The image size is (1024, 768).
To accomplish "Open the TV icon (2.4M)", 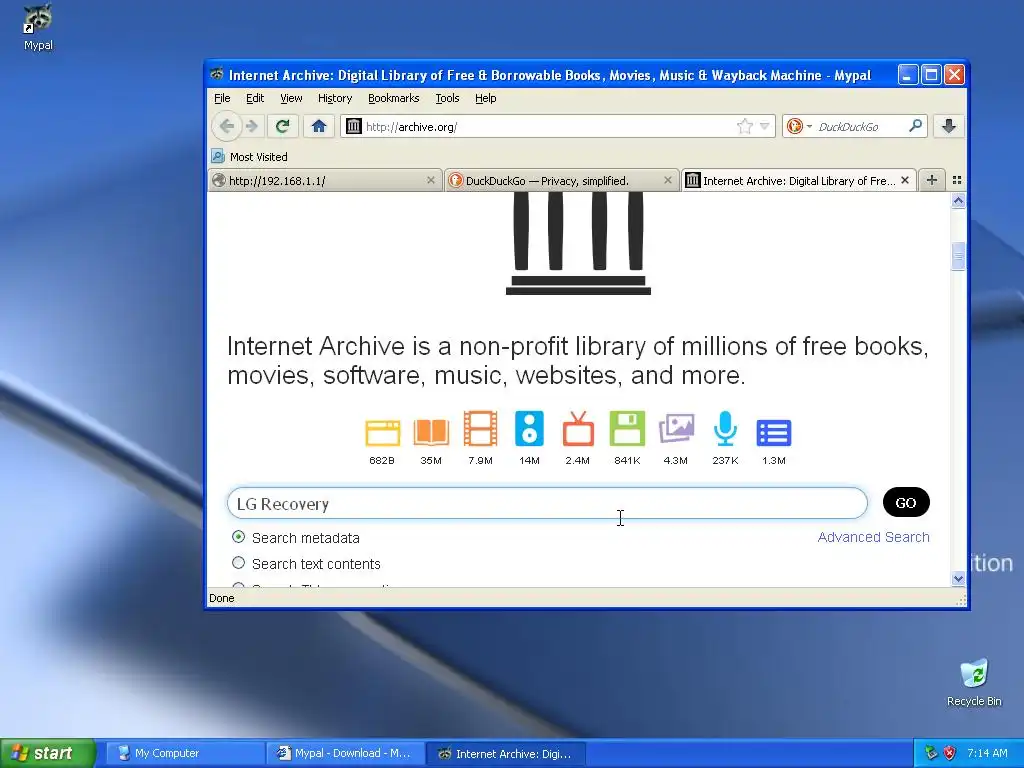I will point(578,429).
